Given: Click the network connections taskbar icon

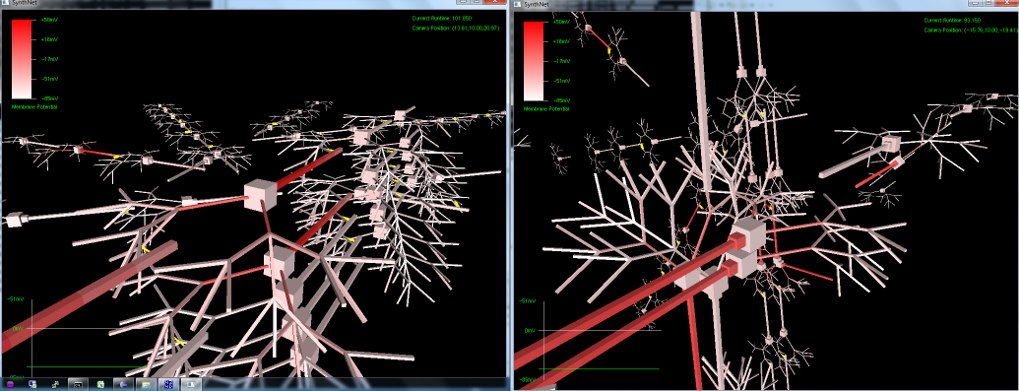Looking at the screenshot, I should [55, 385].
